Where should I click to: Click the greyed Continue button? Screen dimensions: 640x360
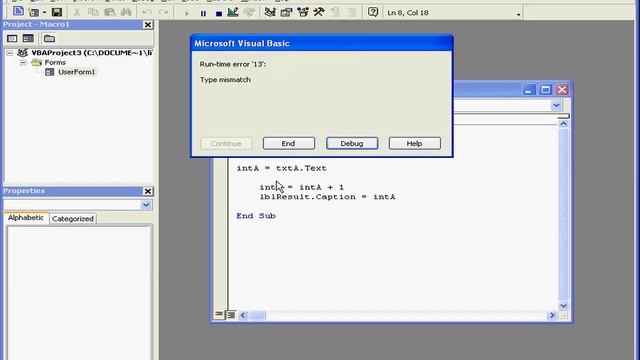tap(226, 143)
